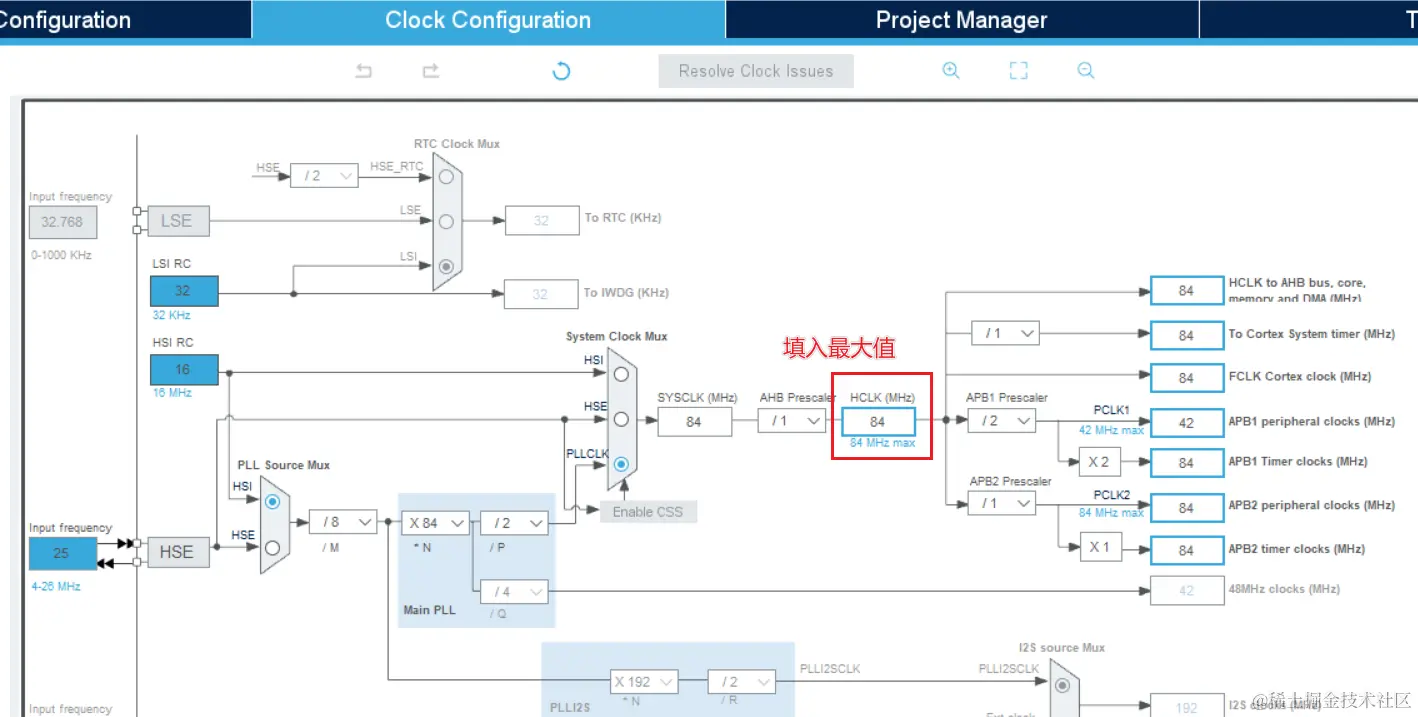Click the LSE oscillator block
1418x717 pixels.
point(178,221)
